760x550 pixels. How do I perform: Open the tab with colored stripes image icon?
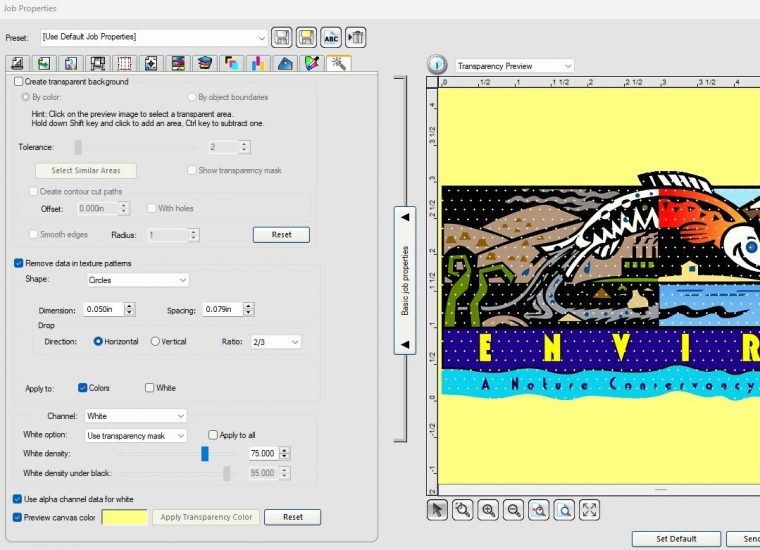coord(178,63)
